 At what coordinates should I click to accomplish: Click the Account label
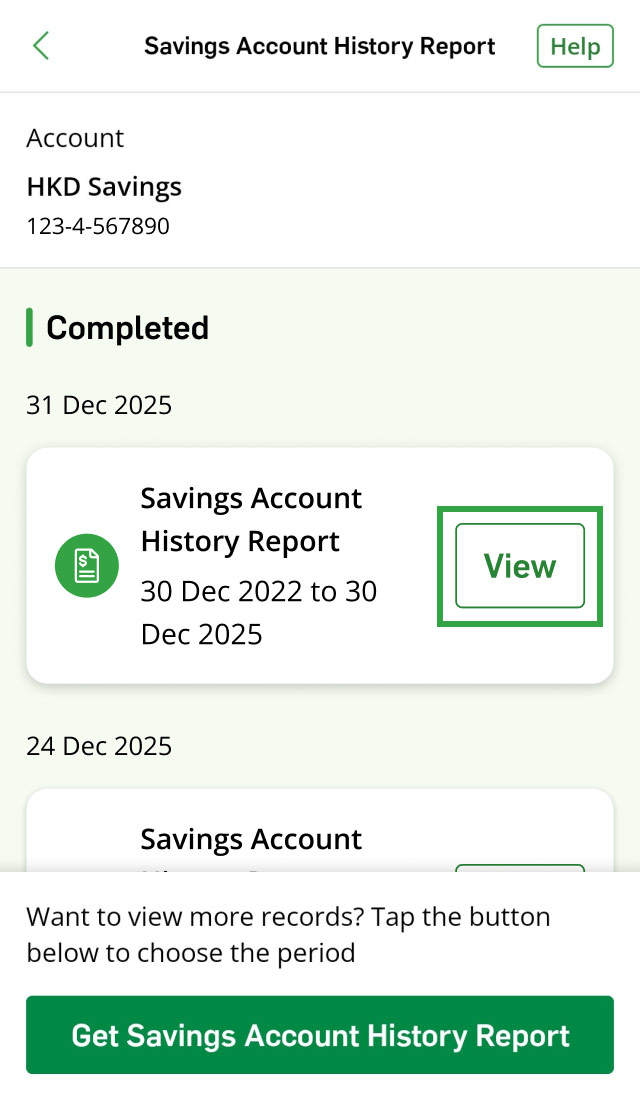pyautogui.click(x=75, y=138)
